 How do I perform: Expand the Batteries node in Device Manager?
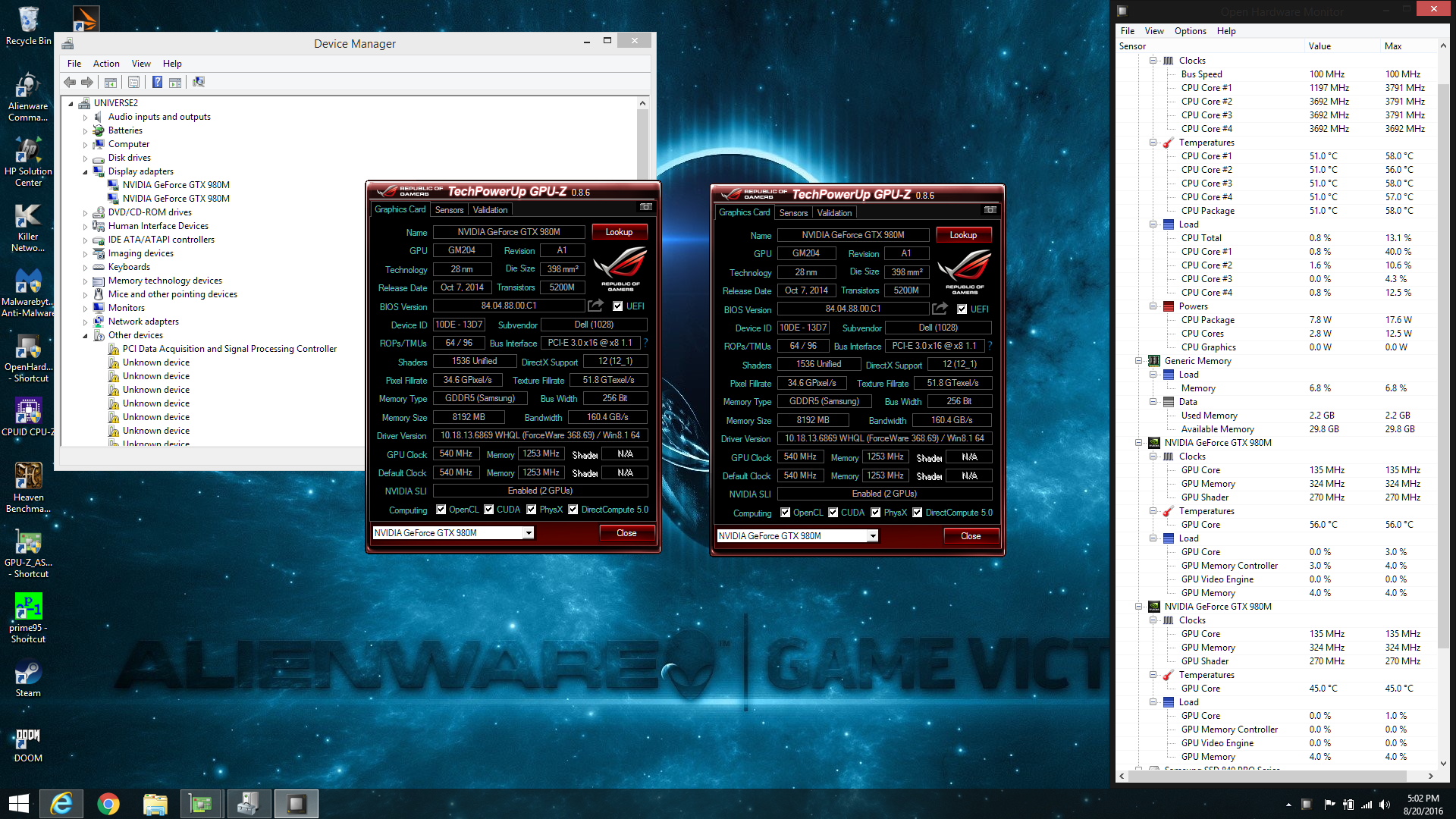tap(85, 131)
